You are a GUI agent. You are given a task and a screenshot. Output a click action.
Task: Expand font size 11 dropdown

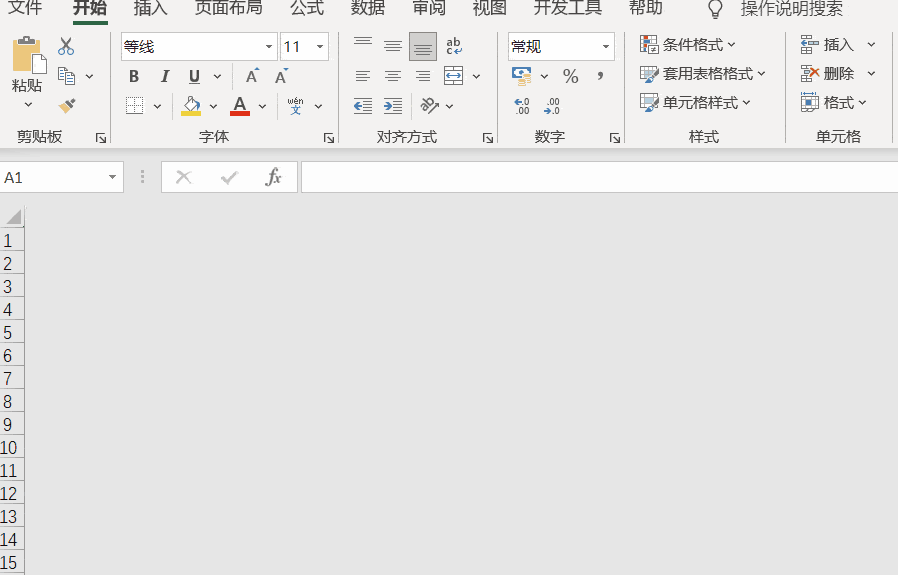[x=320, y=47]
